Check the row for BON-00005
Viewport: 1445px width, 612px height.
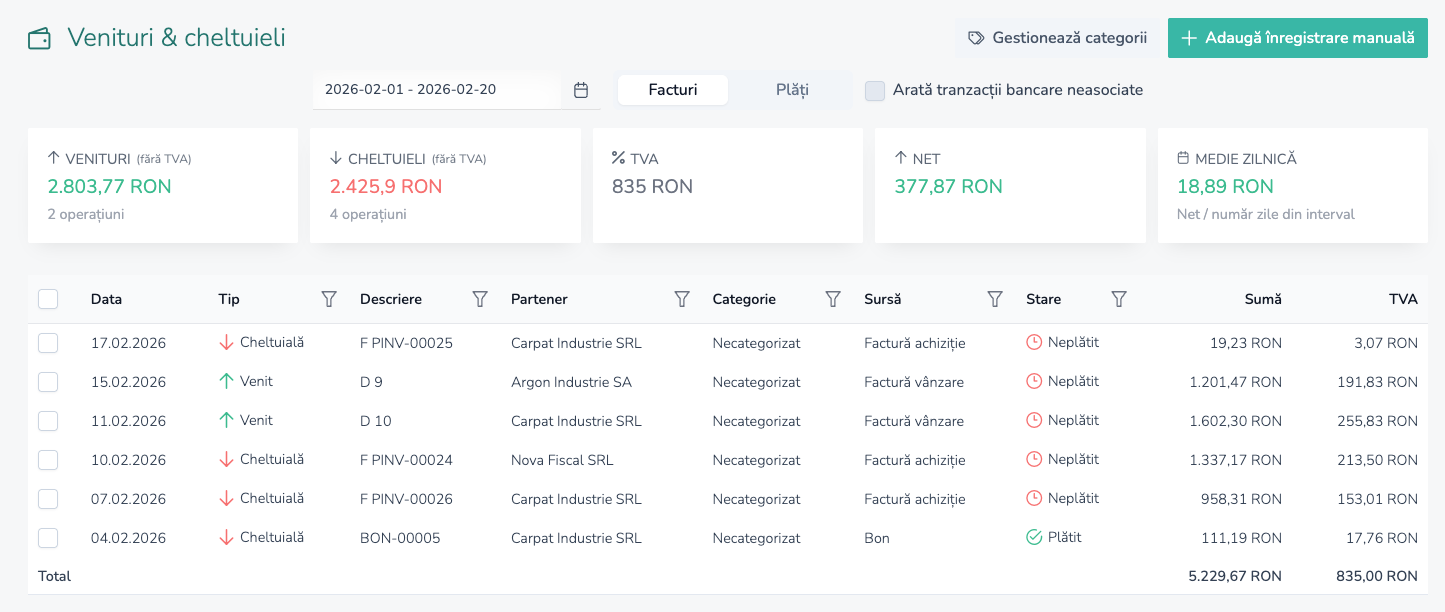[x=48, y=538]
